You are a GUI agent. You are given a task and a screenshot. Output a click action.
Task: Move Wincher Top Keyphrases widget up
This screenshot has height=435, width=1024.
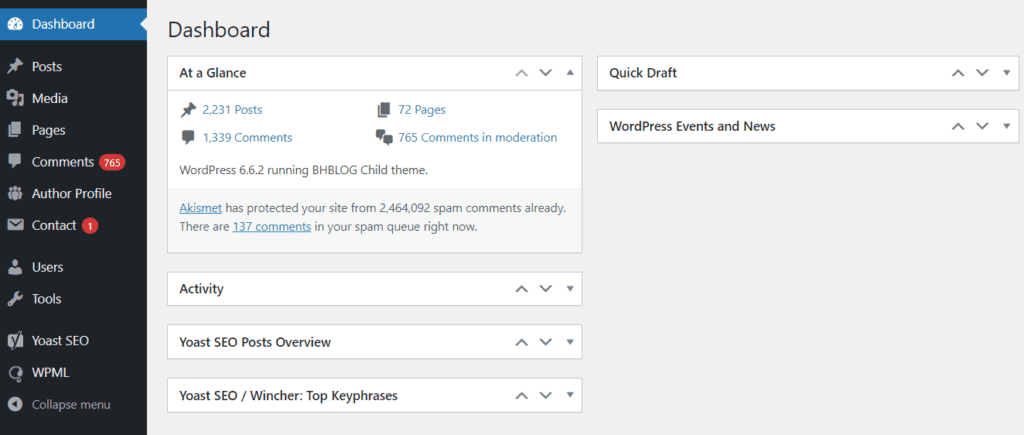(x=521, y=396)
